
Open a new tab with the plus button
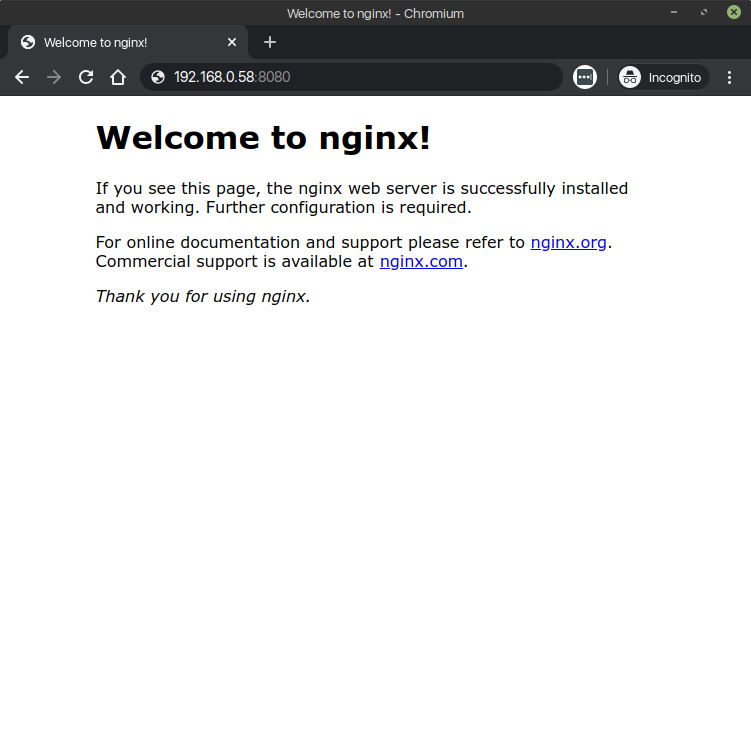click(x=270, y=42)
